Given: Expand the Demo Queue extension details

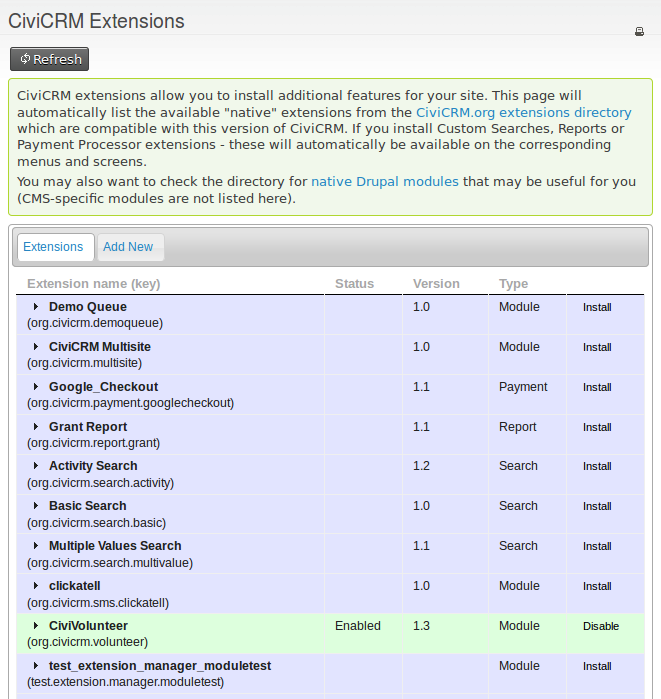Looking at the screenshot, I should coord(36,307).
